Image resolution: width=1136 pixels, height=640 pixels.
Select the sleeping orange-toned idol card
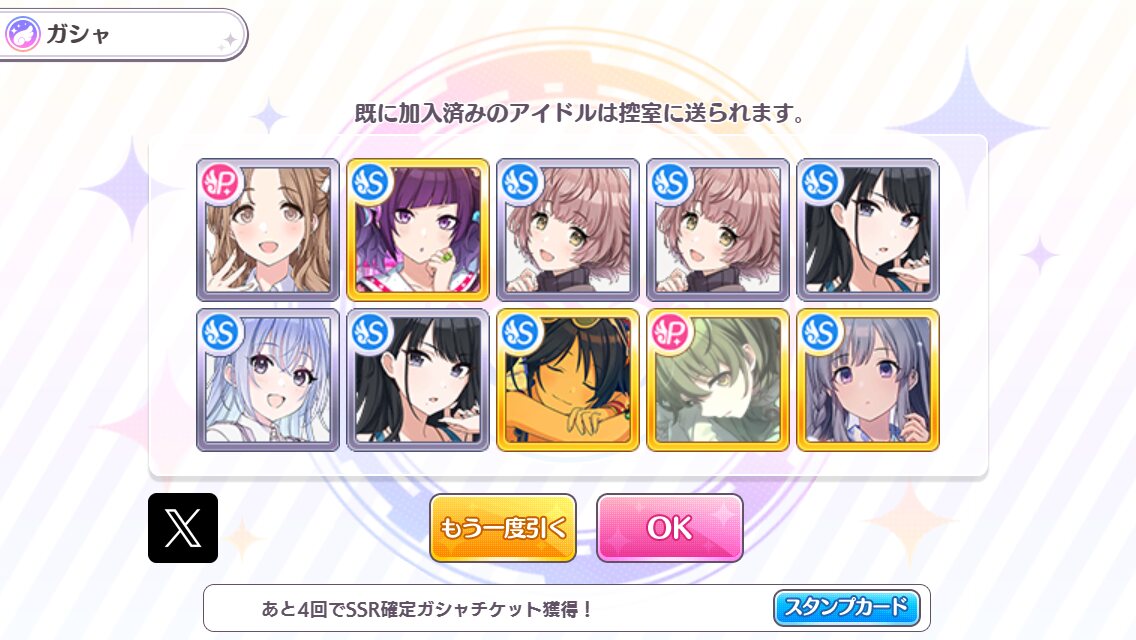point(568,380)
